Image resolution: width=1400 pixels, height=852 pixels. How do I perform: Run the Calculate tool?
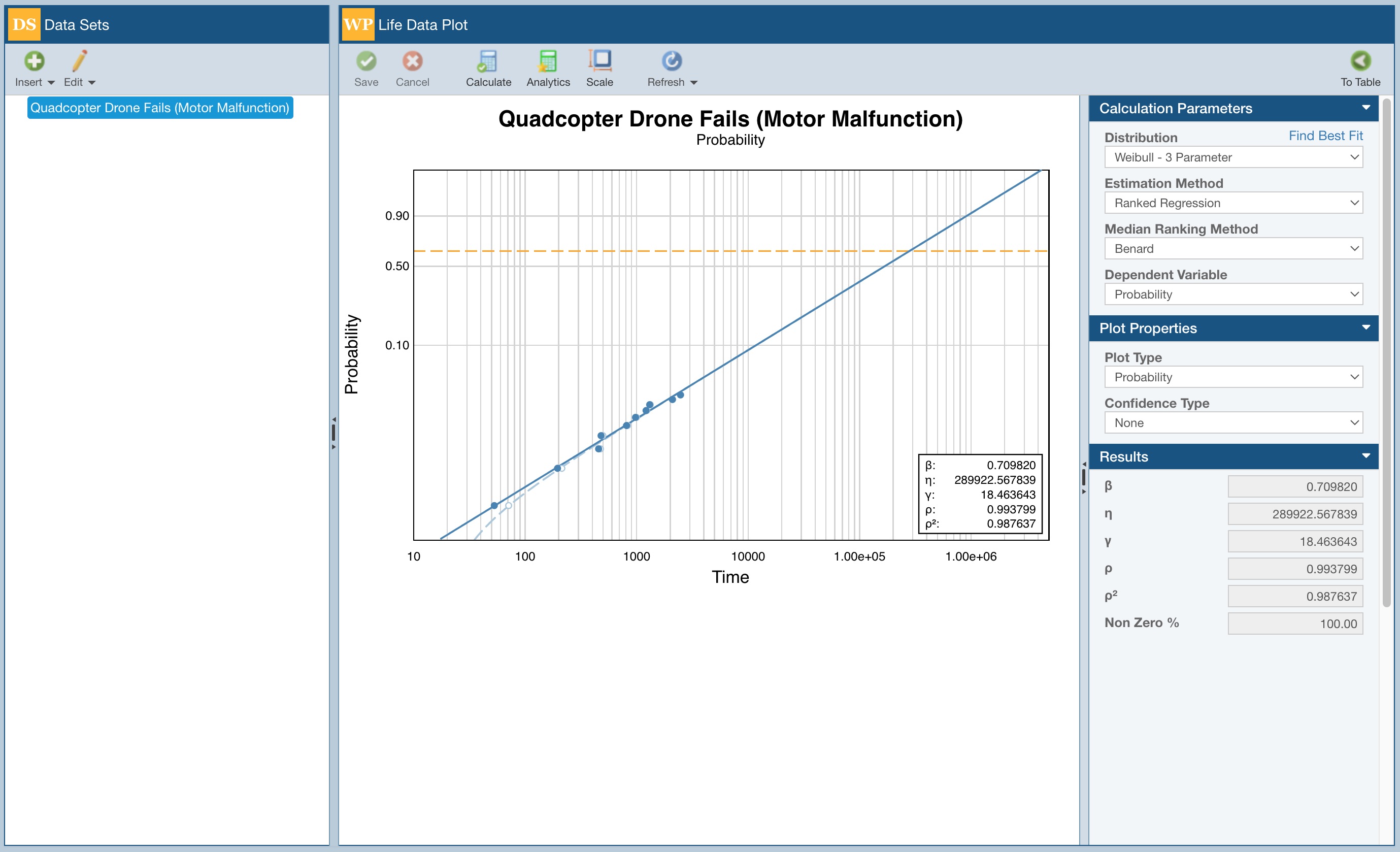click(488, 61)
